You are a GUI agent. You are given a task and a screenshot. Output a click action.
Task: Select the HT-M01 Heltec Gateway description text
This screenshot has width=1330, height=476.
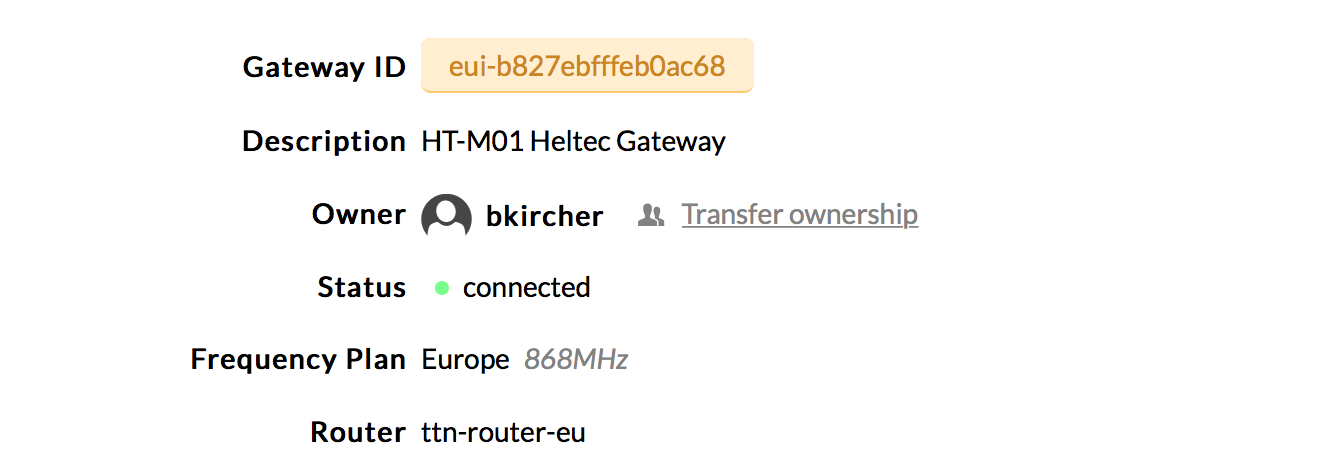click(574, 141)
